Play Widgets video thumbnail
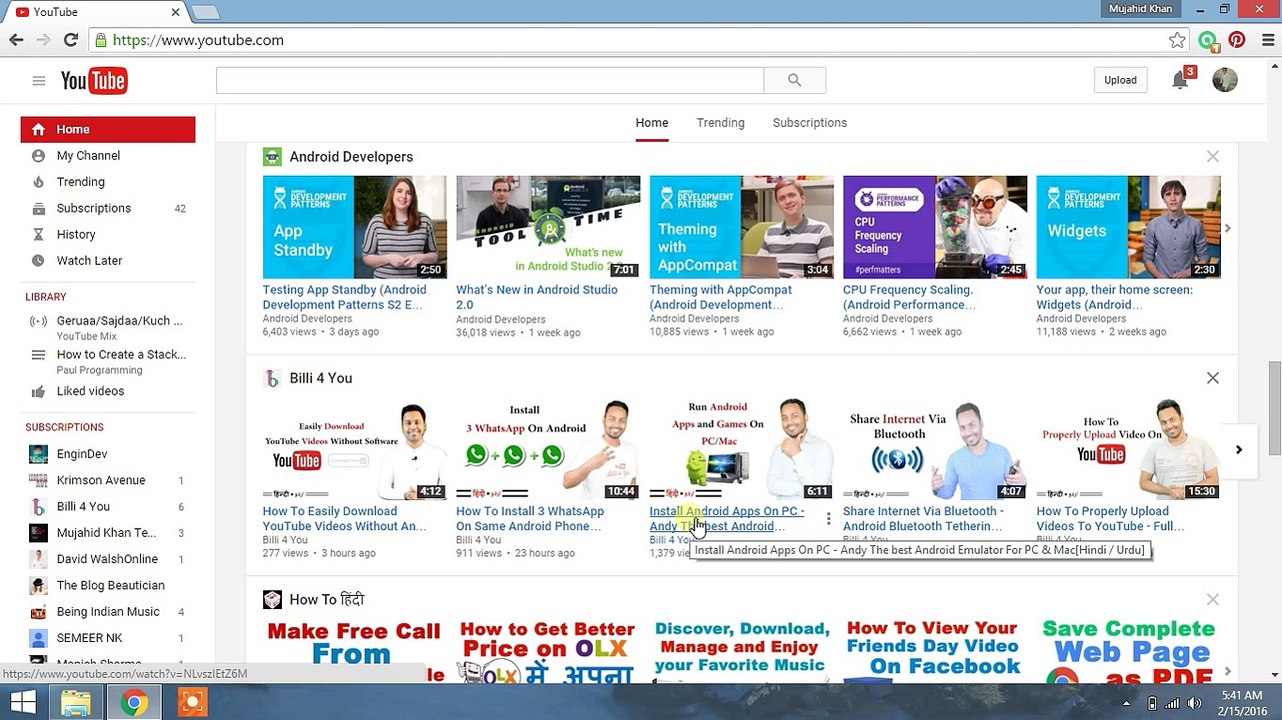This screenshot has height=720, width=1282. pyautogui.click(x=1128, y=227)
